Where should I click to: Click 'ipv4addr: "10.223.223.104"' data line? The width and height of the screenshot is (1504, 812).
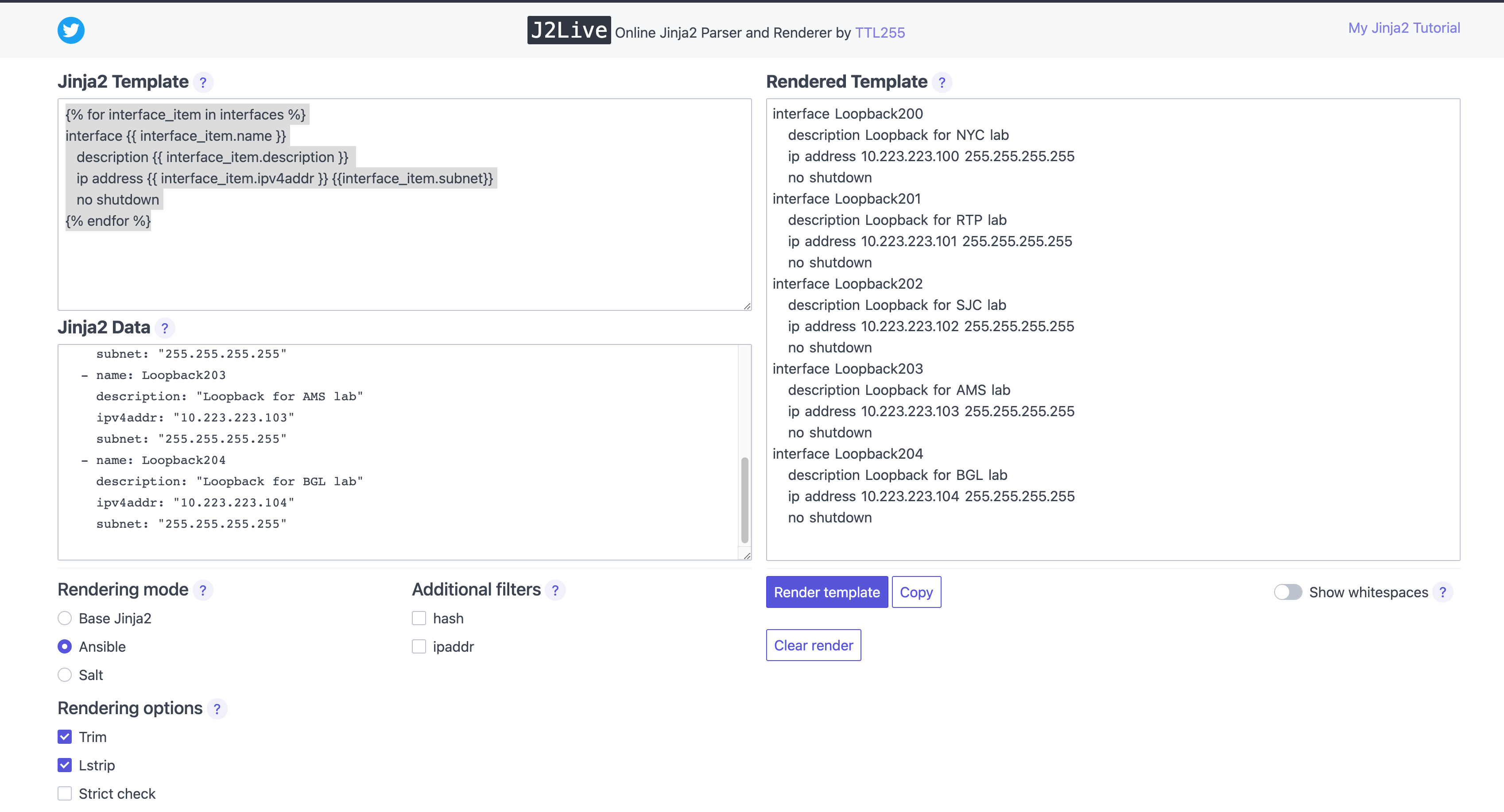(195, 502)
